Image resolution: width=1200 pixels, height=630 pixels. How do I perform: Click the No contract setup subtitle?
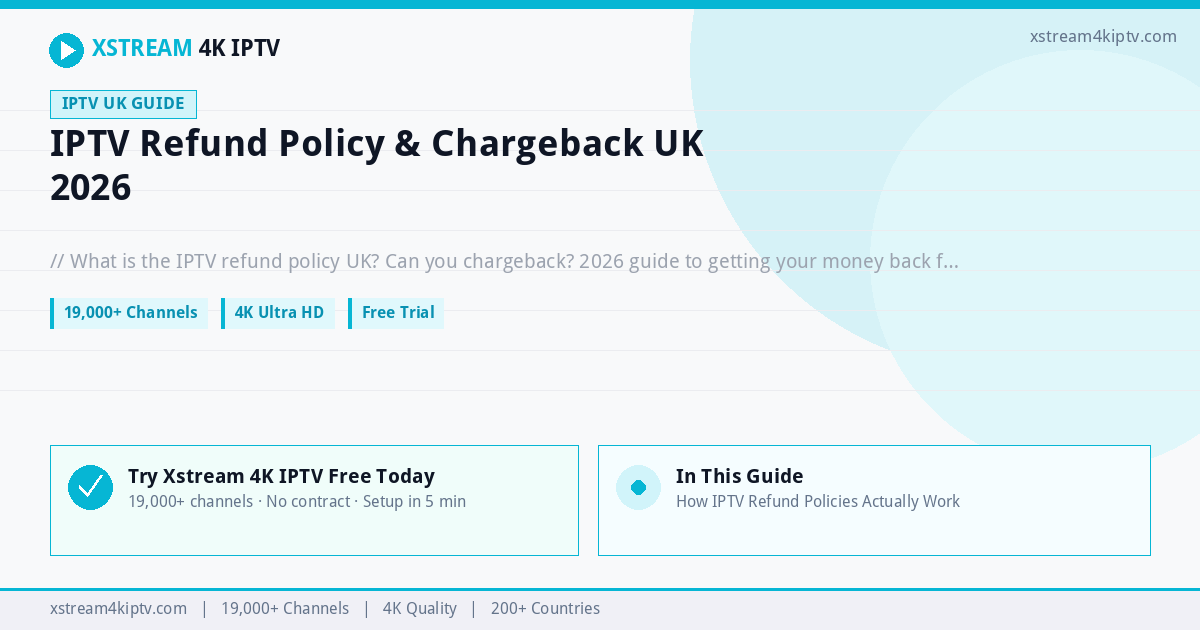coord(297,501)
